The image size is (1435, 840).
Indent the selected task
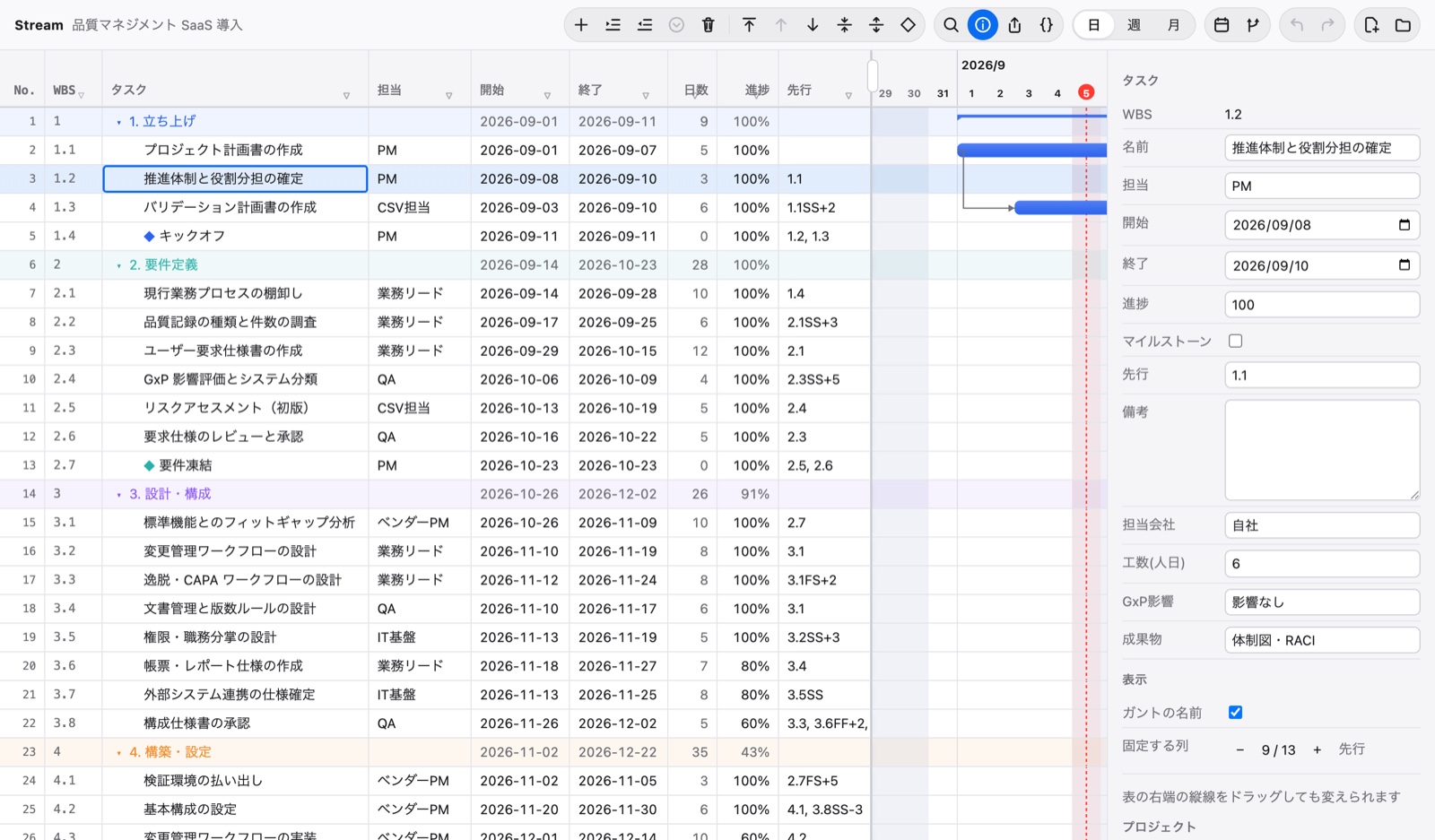pos(613,25)
